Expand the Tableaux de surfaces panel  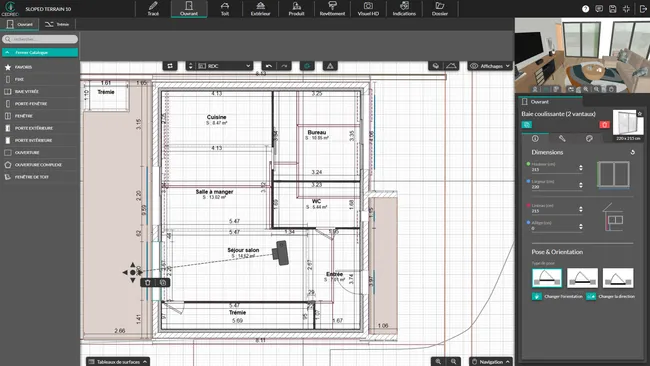click(x=118, y=361)
